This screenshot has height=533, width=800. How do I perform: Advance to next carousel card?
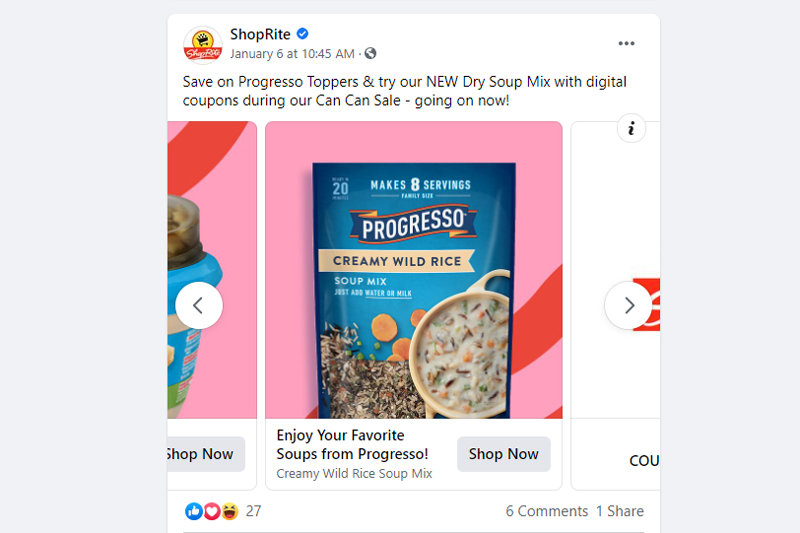coord(628,306)
